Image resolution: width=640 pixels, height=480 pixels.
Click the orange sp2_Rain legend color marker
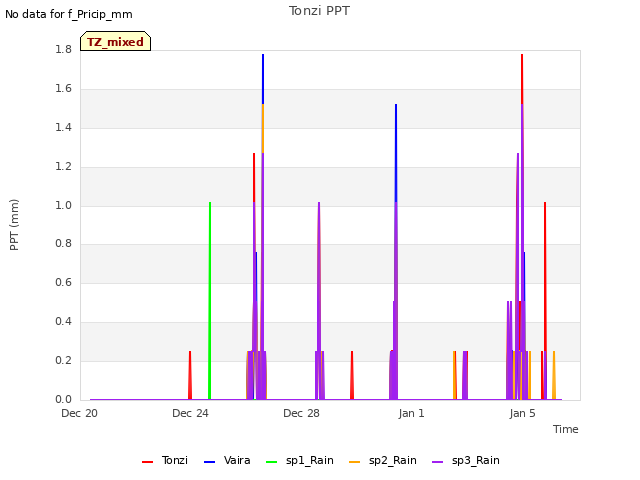(355, 462)
